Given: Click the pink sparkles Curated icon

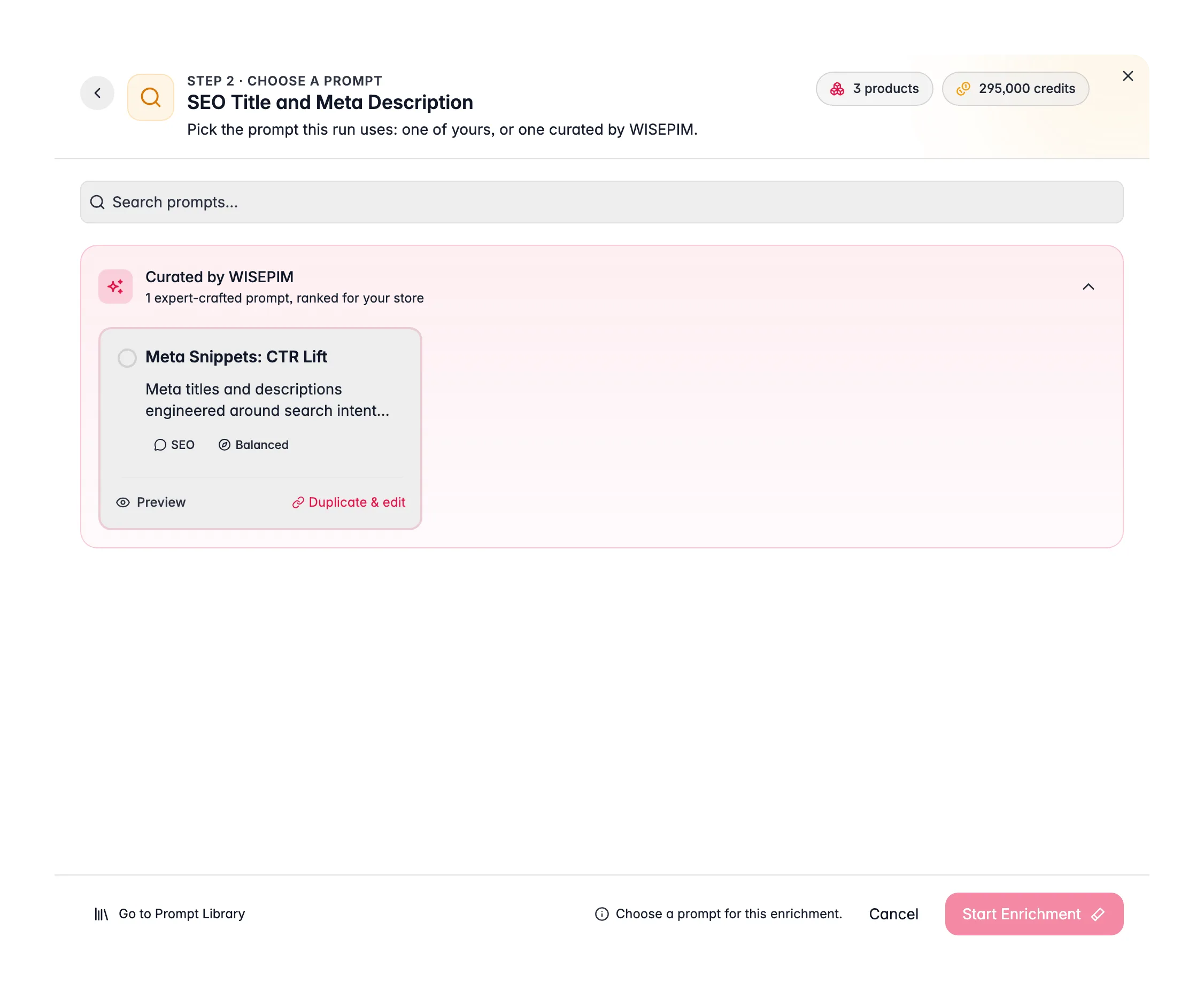Looking at the screenshot, I should [x=115, y=286].
